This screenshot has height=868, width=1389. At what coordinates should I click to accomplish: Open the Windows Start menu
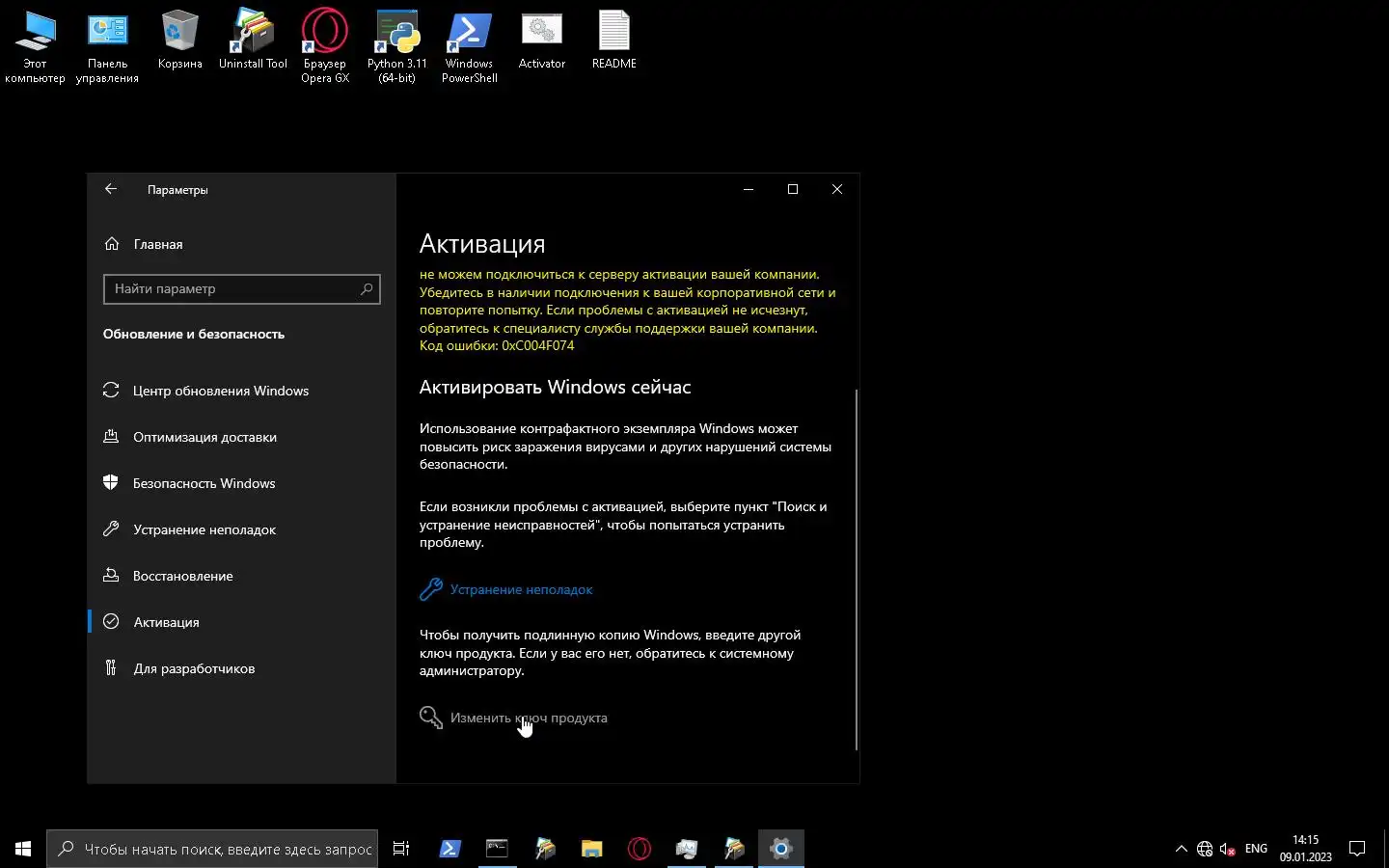[x=23, y=849]
